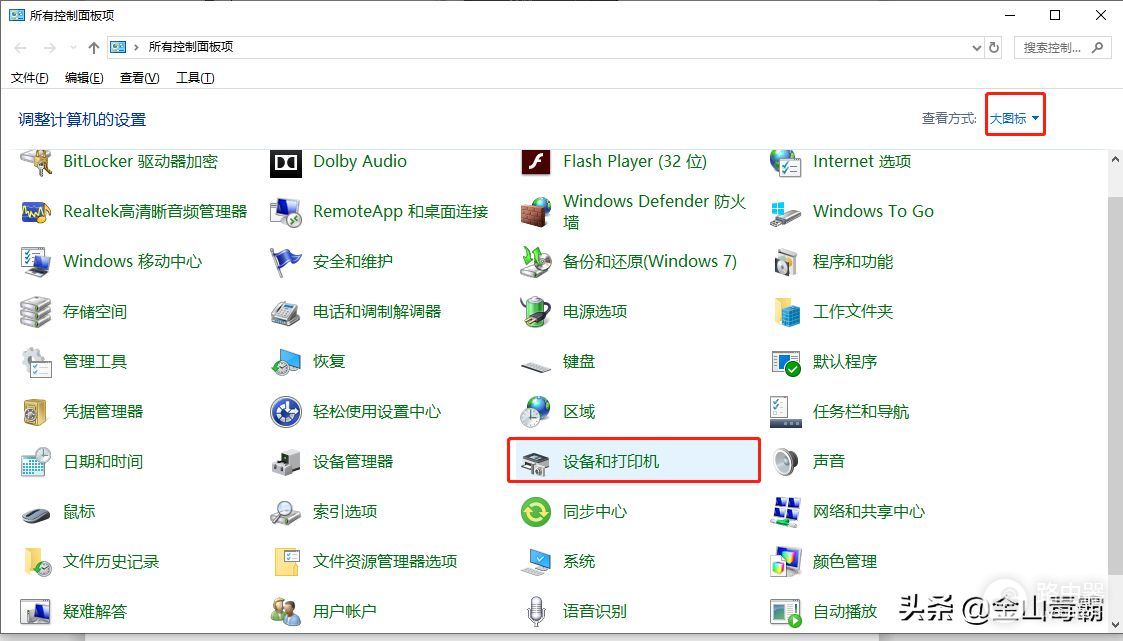Click the refresh button beside address bar
Viewport: 1123px width, 641px height.
coord(994,48)
